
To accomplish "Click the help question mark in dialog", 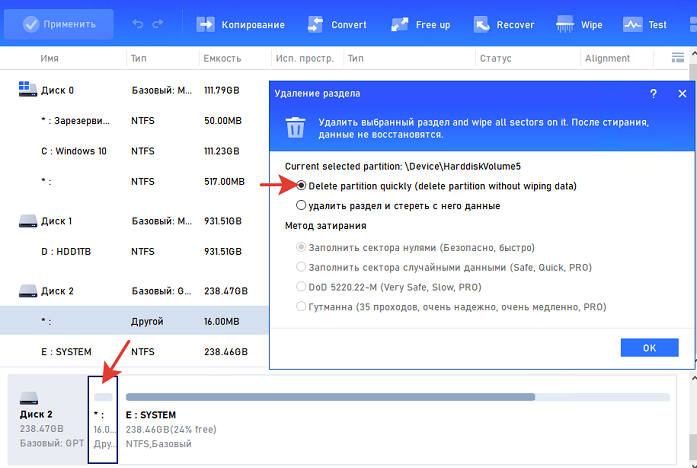I will coord(653,94).
